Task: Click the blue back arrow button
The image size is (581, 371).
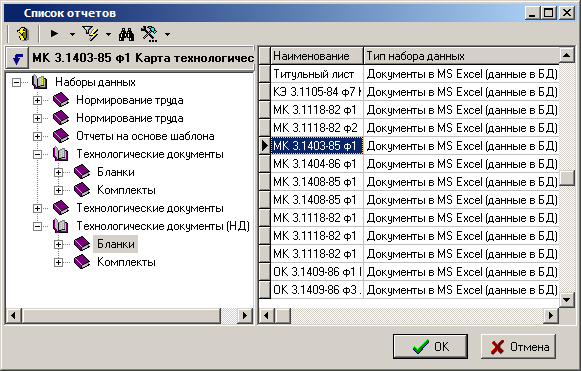Action: coord(17,58)
